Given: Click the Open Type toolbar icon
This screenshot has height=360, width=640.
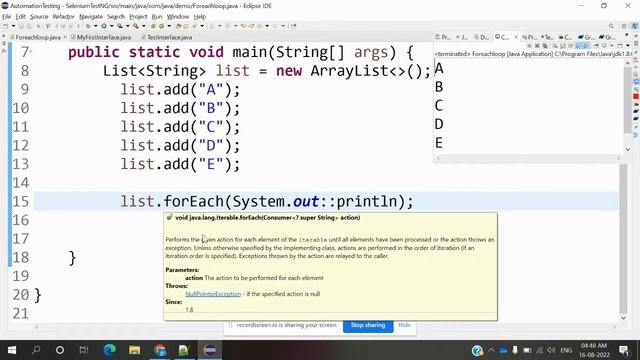Looking at the screenshot, I should point(178,26).
